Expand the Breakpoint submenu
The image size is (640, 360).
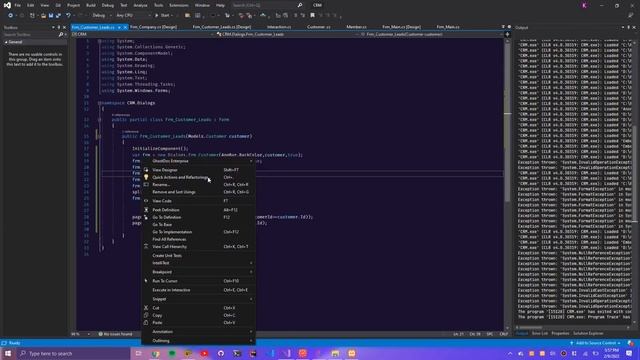pos(198,272)
